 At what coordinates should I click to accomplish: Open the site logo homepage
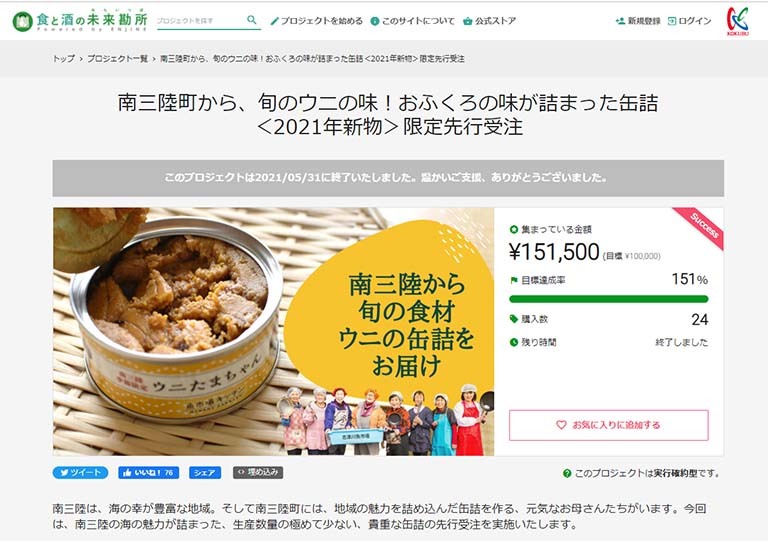(x=80, y=21)
